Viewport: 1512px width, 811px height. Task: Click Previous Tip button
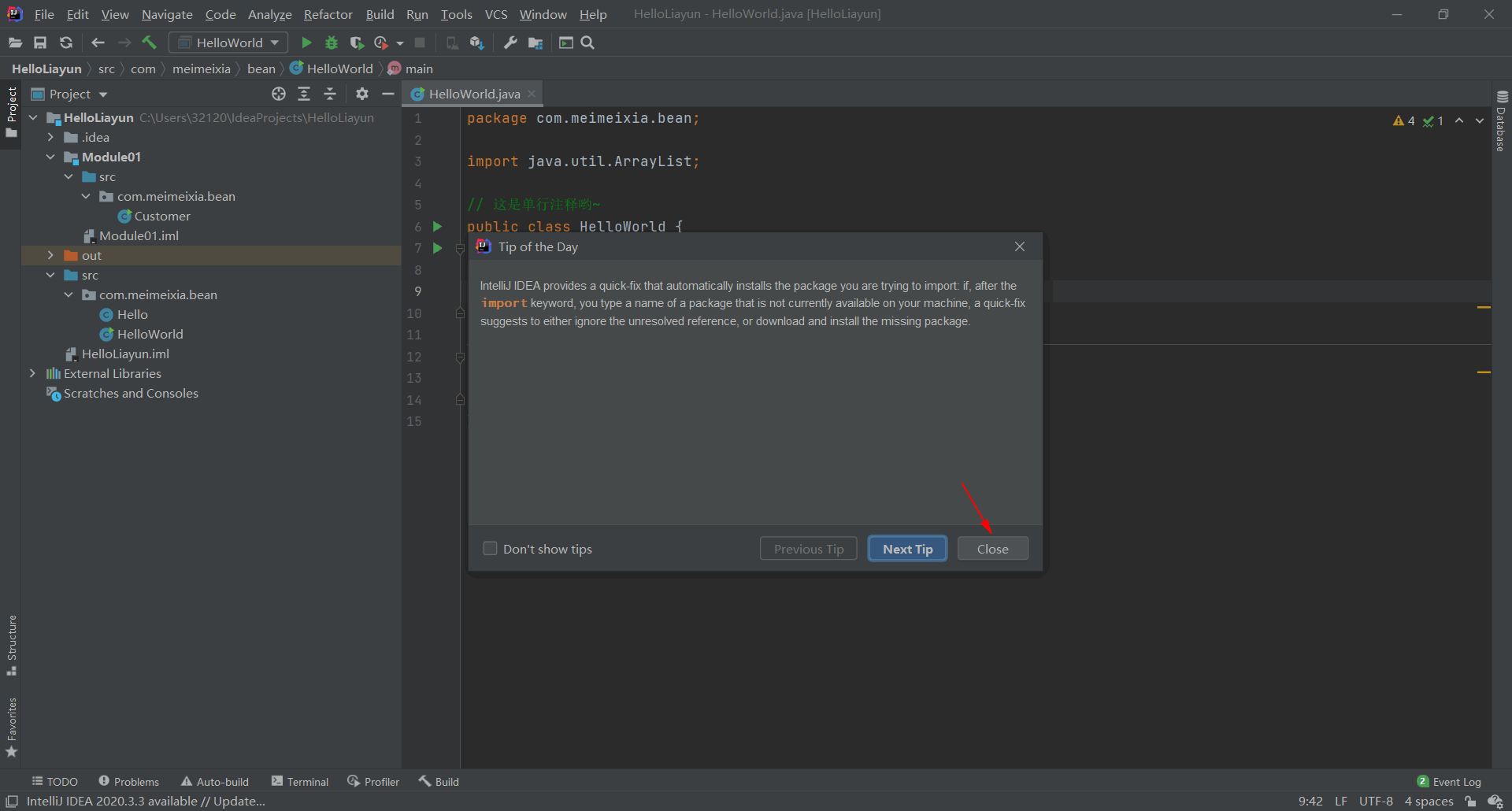click(x=808, y=549)
